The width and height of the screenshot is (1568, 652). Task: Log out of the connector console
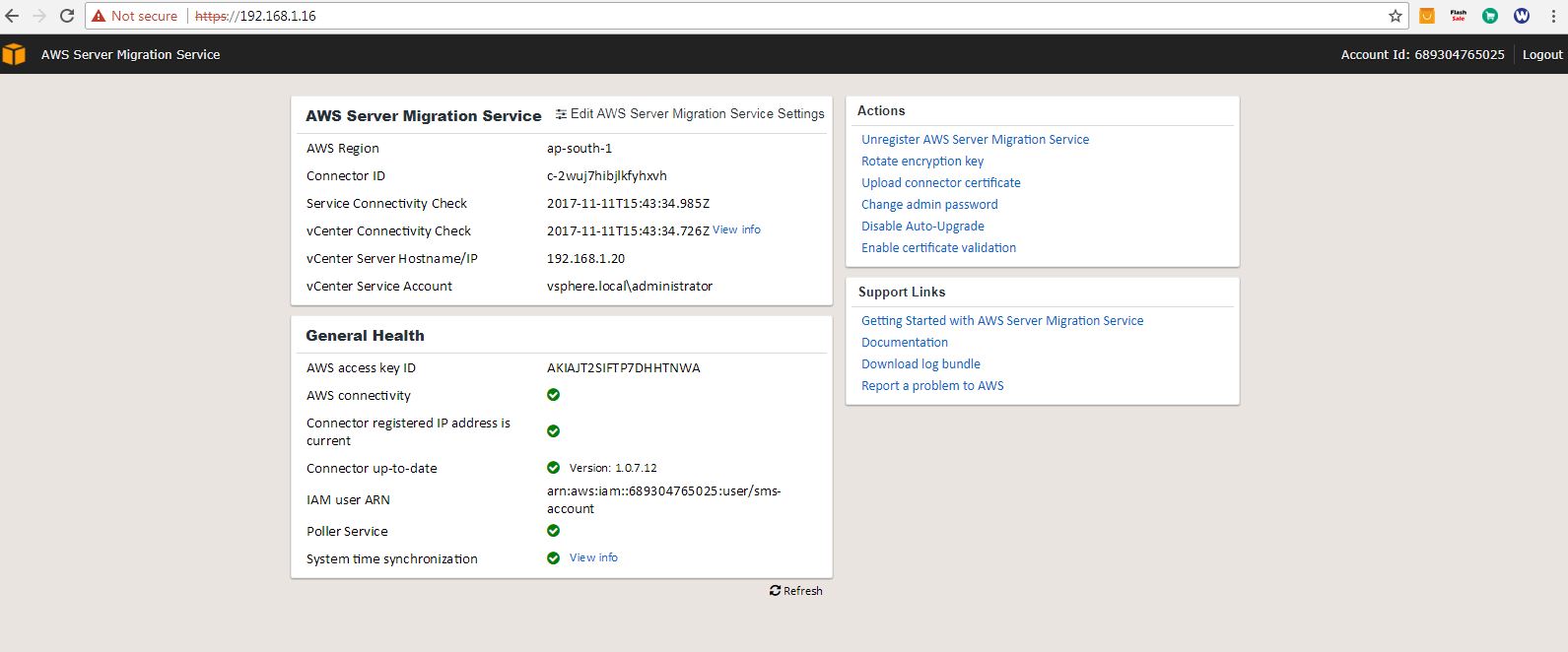pos(1541,54)
